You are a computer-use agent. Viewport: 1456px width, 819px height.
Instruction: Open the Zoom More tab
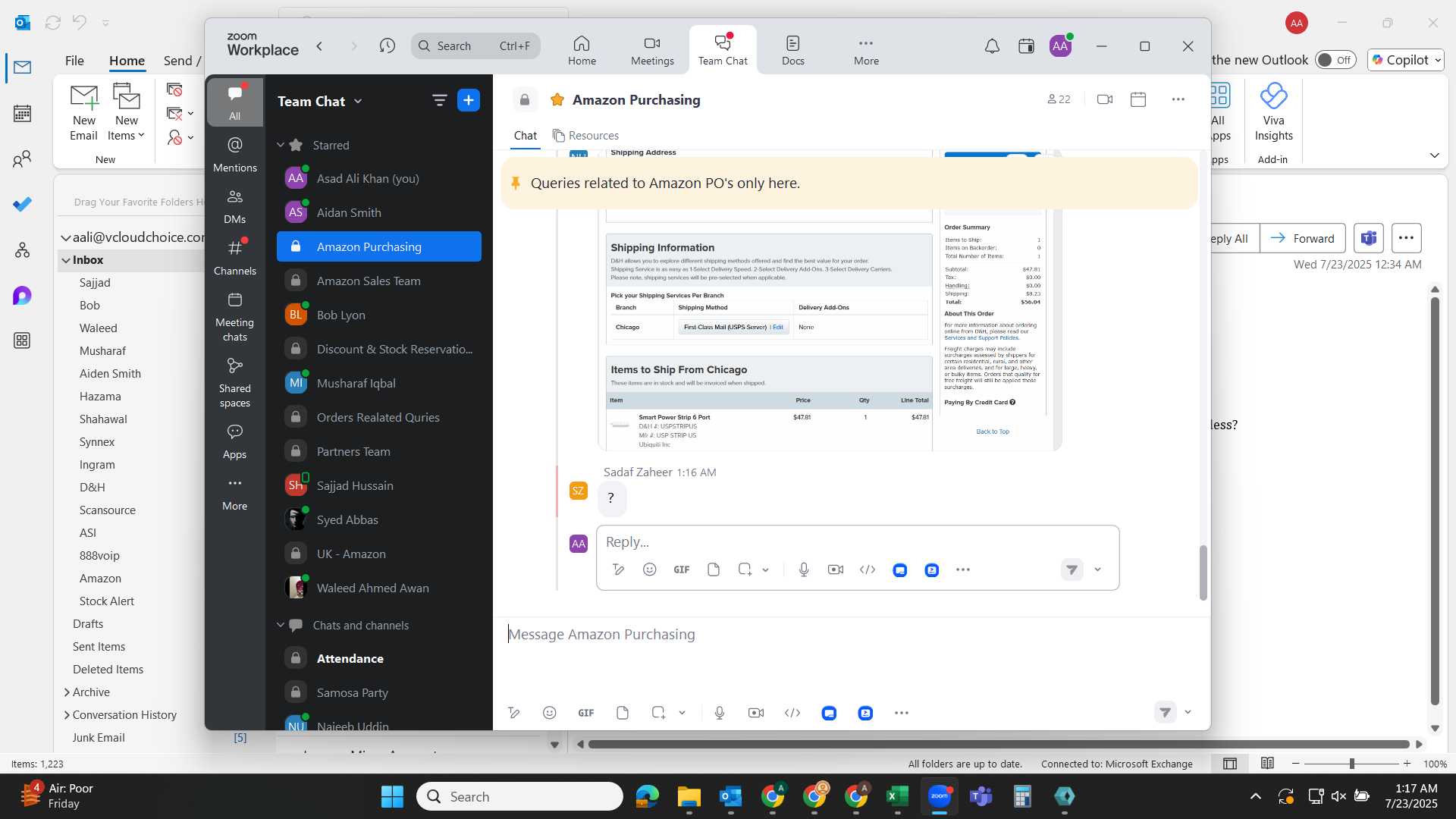click(x=866, y=50)
